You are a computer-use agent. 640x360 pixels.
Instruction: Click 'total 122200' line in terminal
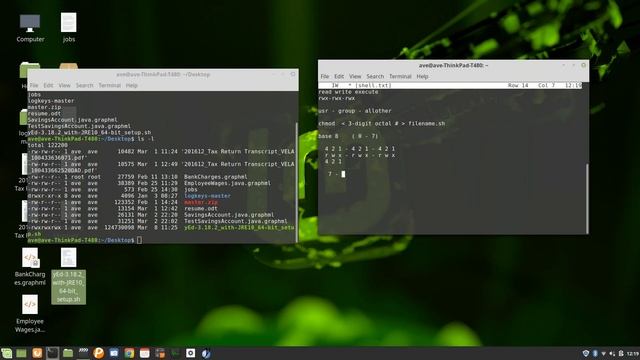pyautogui.click(x=48, y=145)
